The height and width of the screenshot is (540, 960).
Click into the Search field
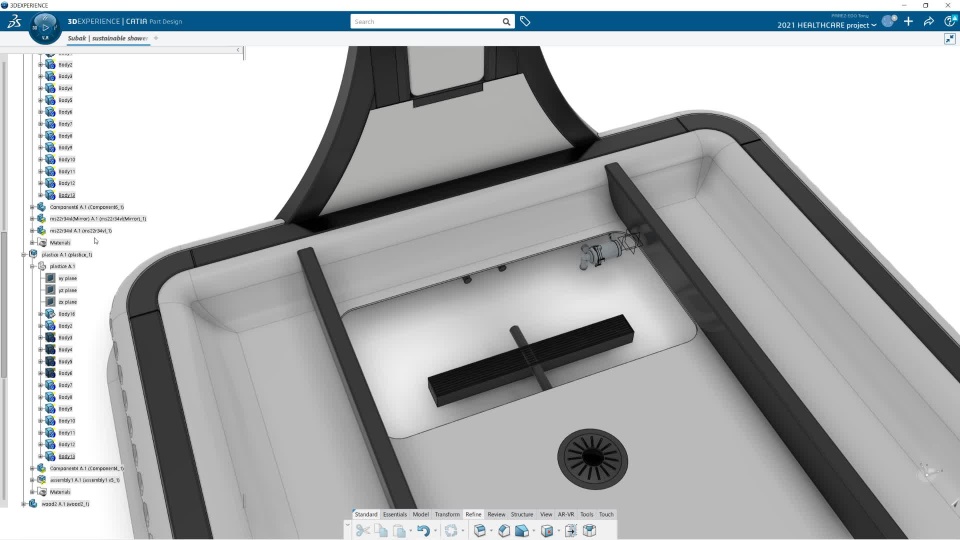(426, 21)
